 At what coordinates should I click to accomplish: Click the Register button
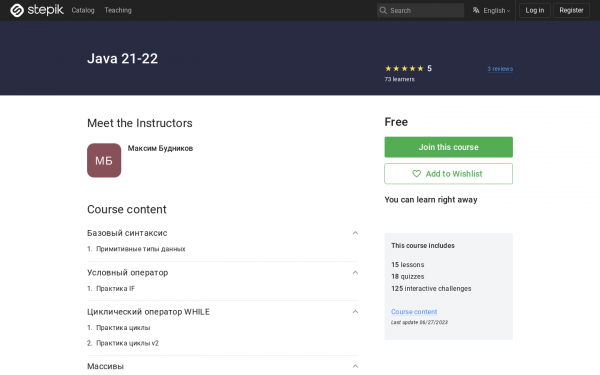571,10
